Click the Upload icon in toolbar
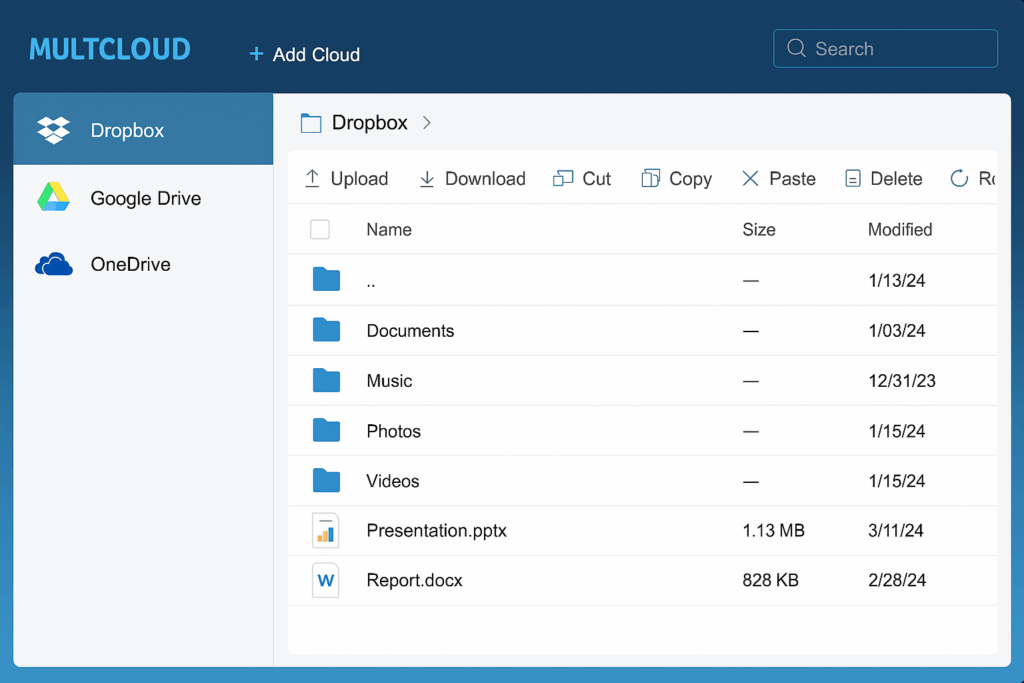Viewport: 1024px width, 683px height. tap(310, 178)
